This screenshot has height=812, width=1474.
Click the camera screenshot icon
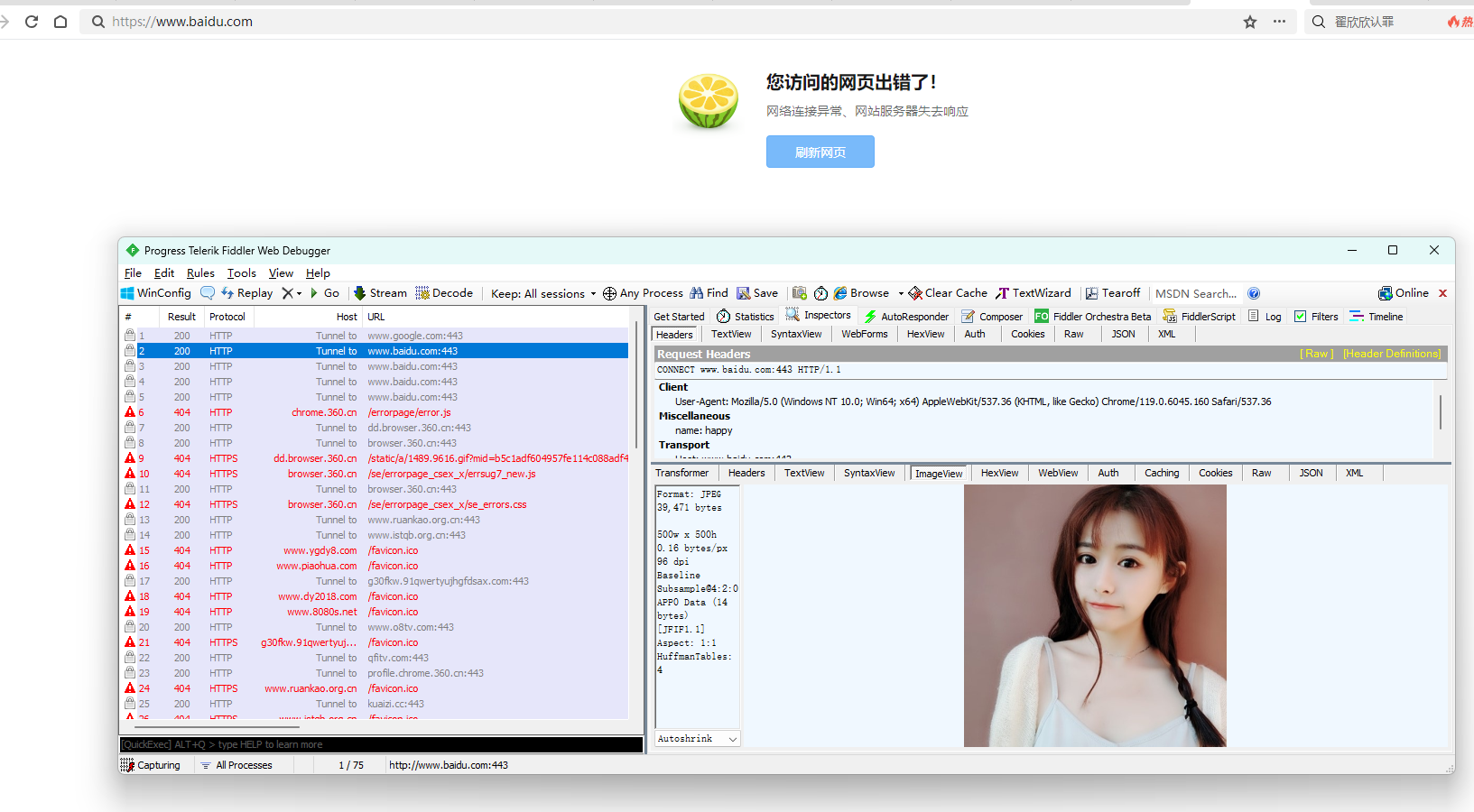pos(799,293)
